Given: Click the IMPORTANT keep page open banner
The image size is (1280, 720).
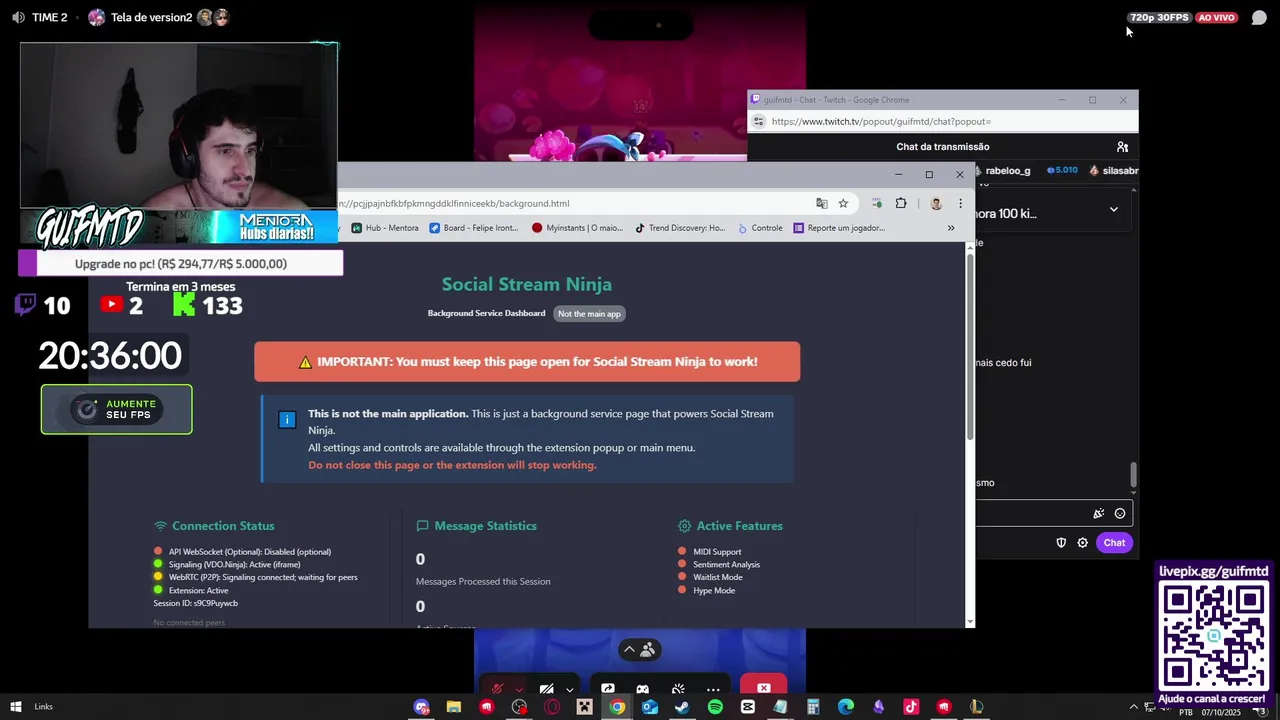Looking at the screenshot, I should coord(527,362).
